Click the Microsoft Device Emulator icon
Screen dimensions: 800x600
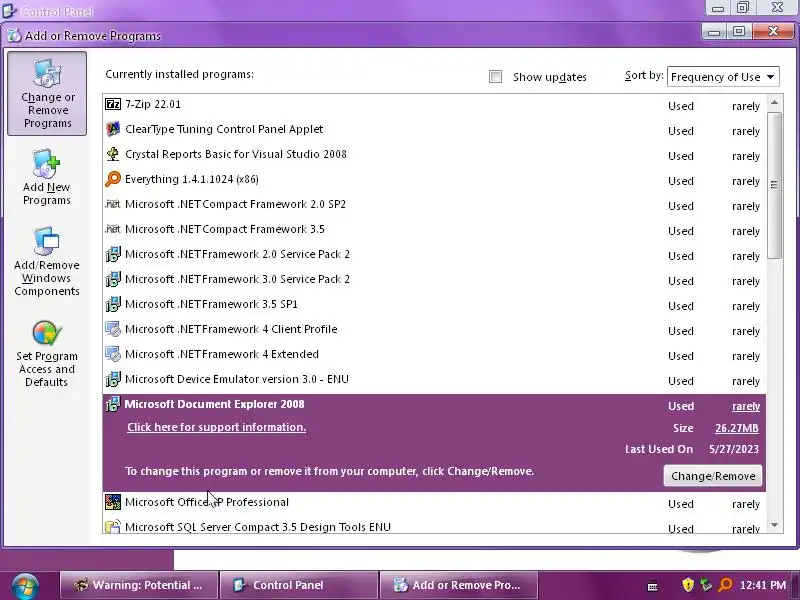113,379
